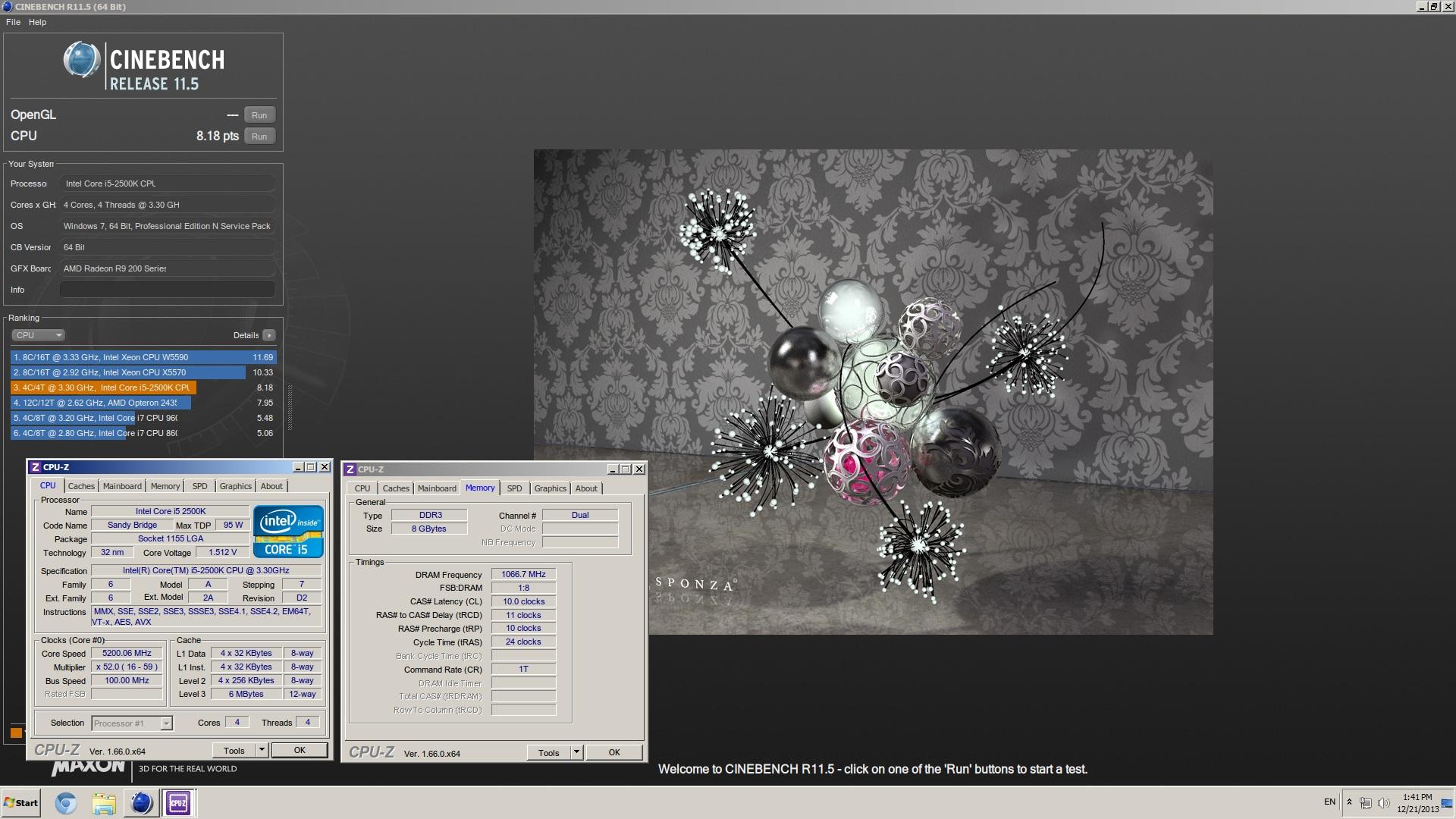Viewport: 1456px width, 819px height.
Task: Click the Cinebench title bar app icon
Action: 7,7
